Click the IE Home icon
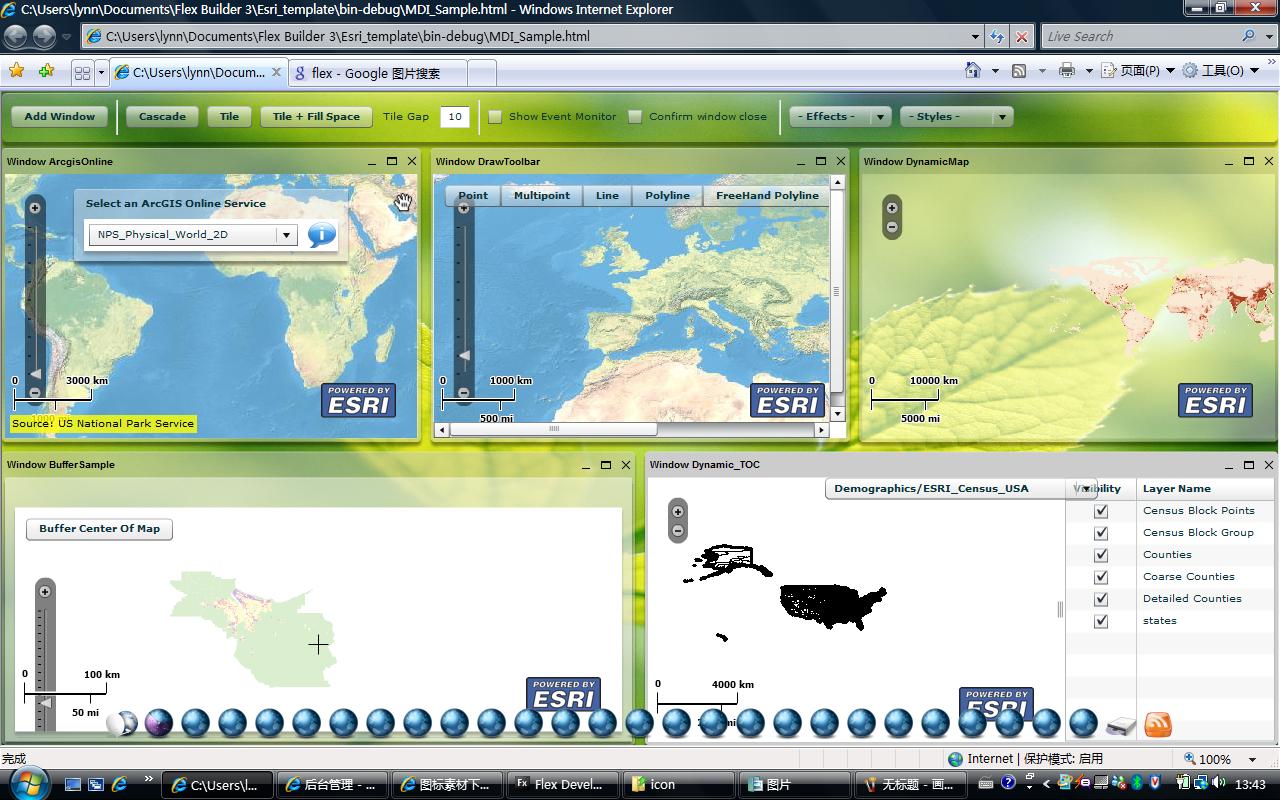This screenshot has width=1280, height=800. tap(973, 70)
